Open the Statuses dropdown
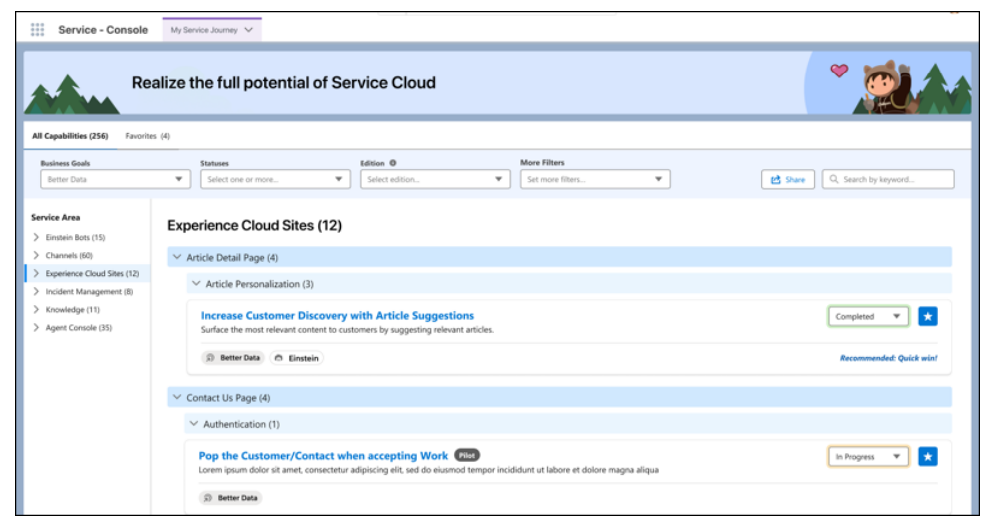The image size is (1004, 529). pyautogui.click(x=274, y=180)
